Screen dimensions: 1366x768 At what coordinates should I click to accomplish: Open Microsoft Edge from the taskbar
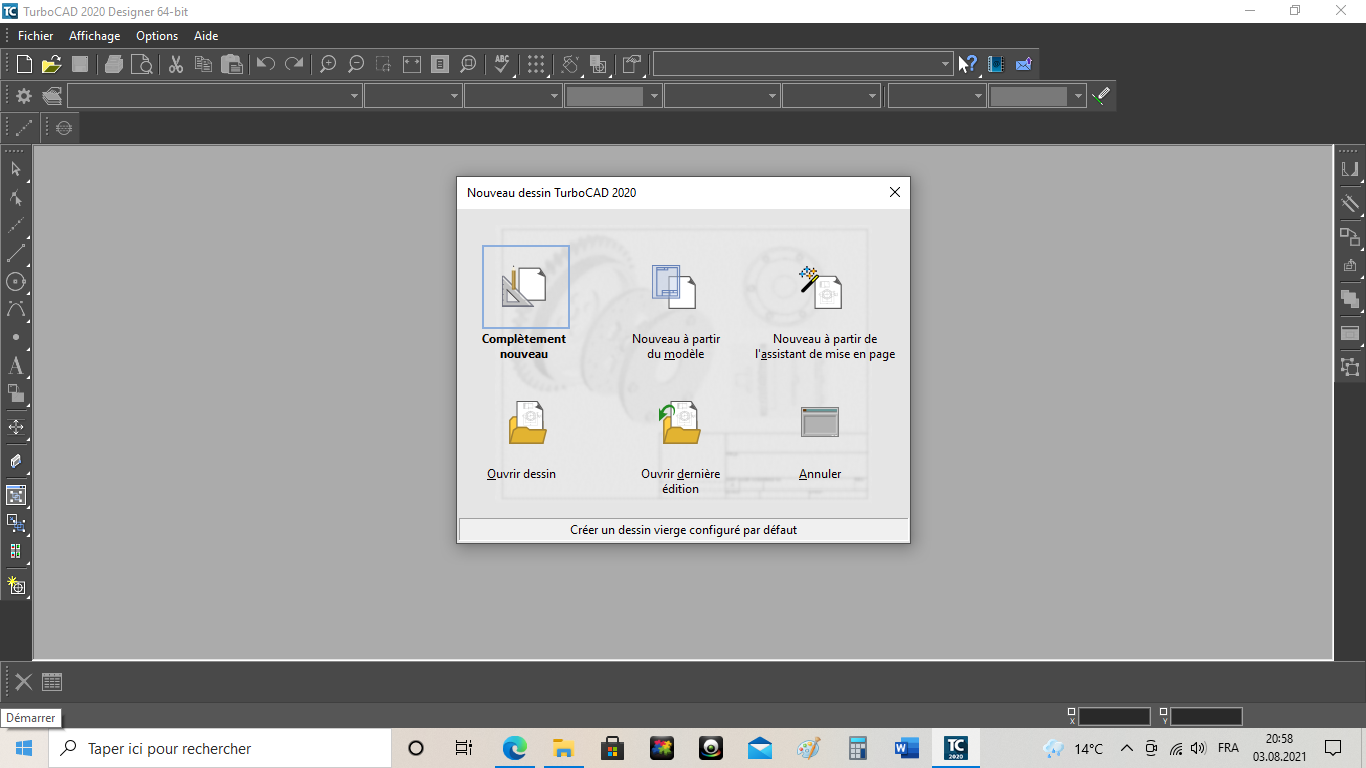(x=514, y=748)
